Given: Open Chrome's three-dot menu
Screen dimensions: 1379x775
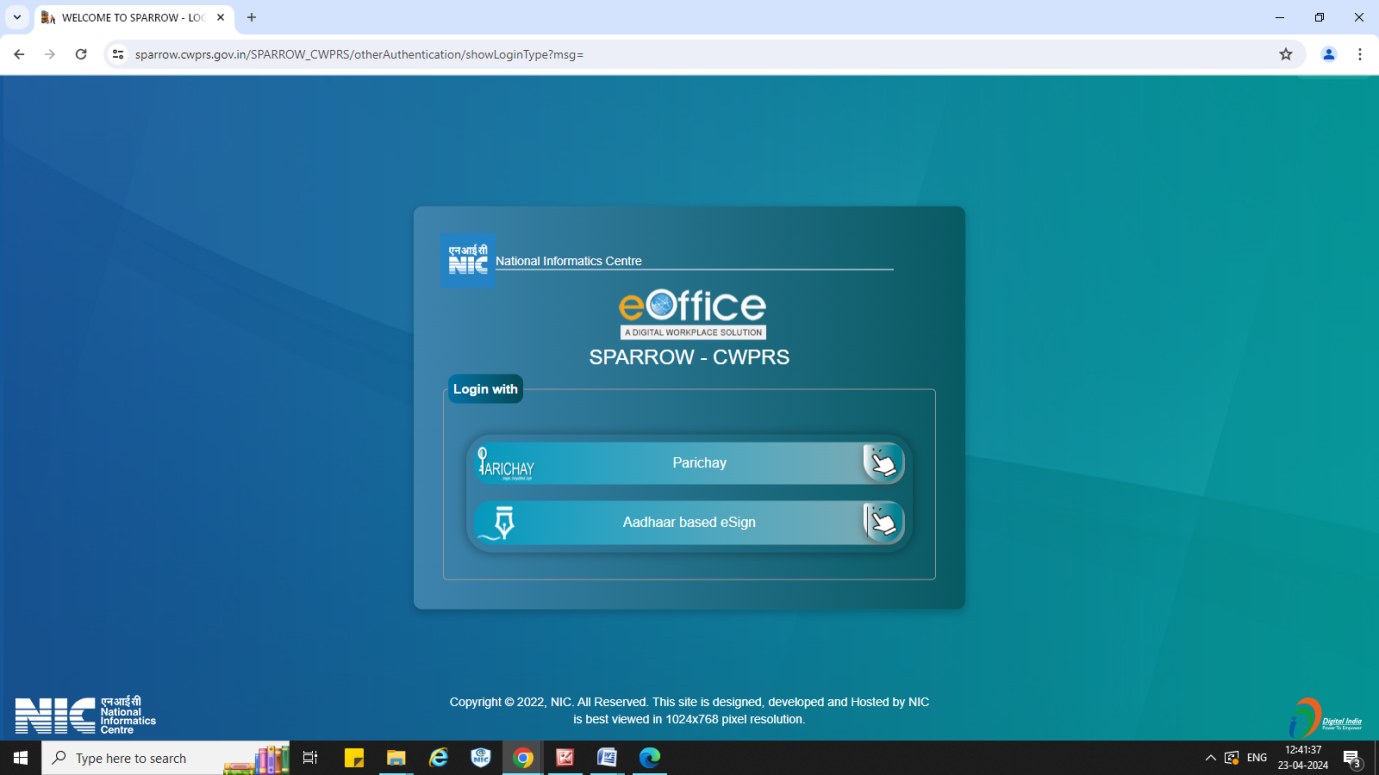Looking at the screenshot, I should (1360, 54).
